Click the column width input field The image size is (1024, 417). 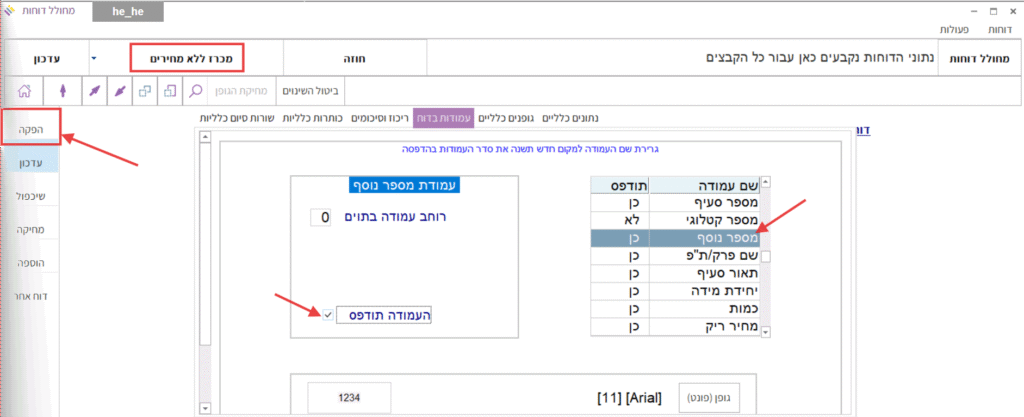click(320, 217)
